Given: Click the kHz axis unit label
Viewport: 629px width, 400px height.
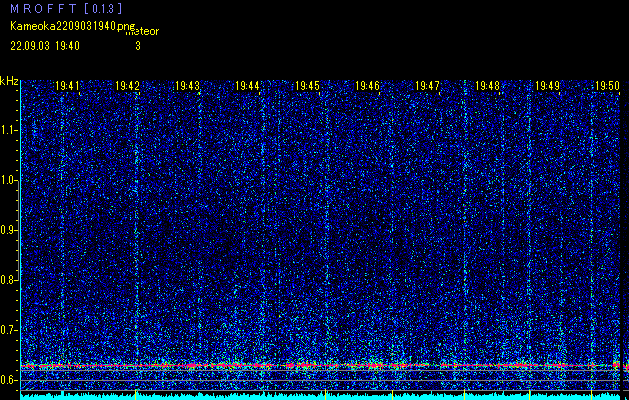Looking at the screenshot, I should (9, 82).
